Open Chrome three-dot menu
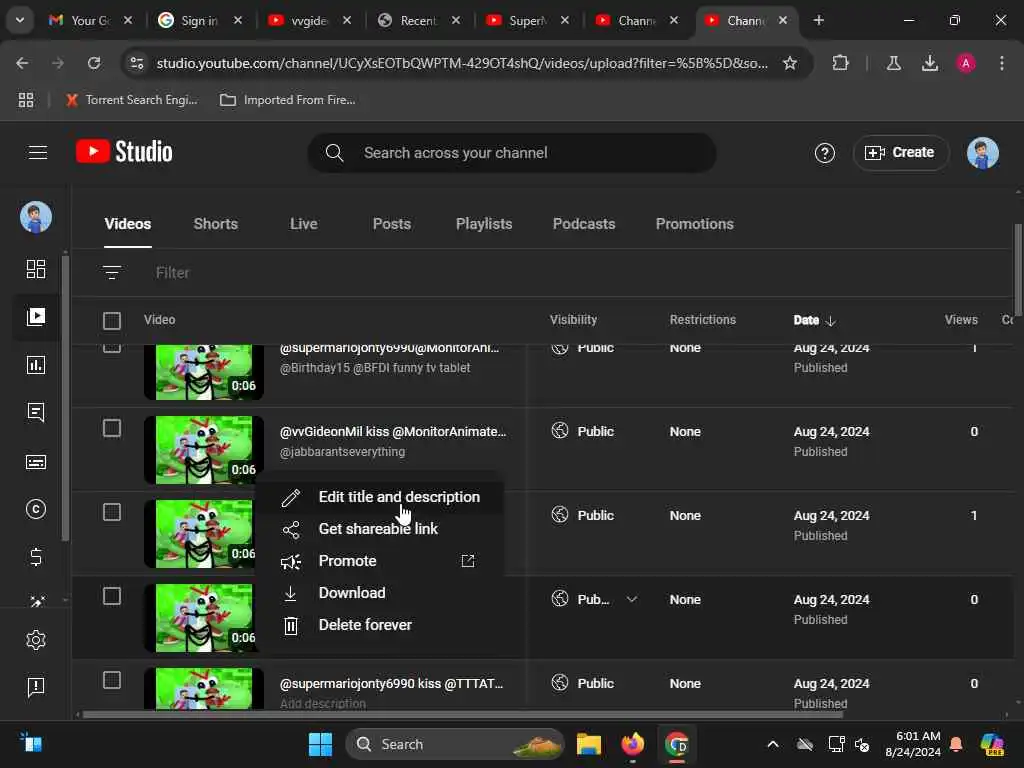 pos(1001,63)
